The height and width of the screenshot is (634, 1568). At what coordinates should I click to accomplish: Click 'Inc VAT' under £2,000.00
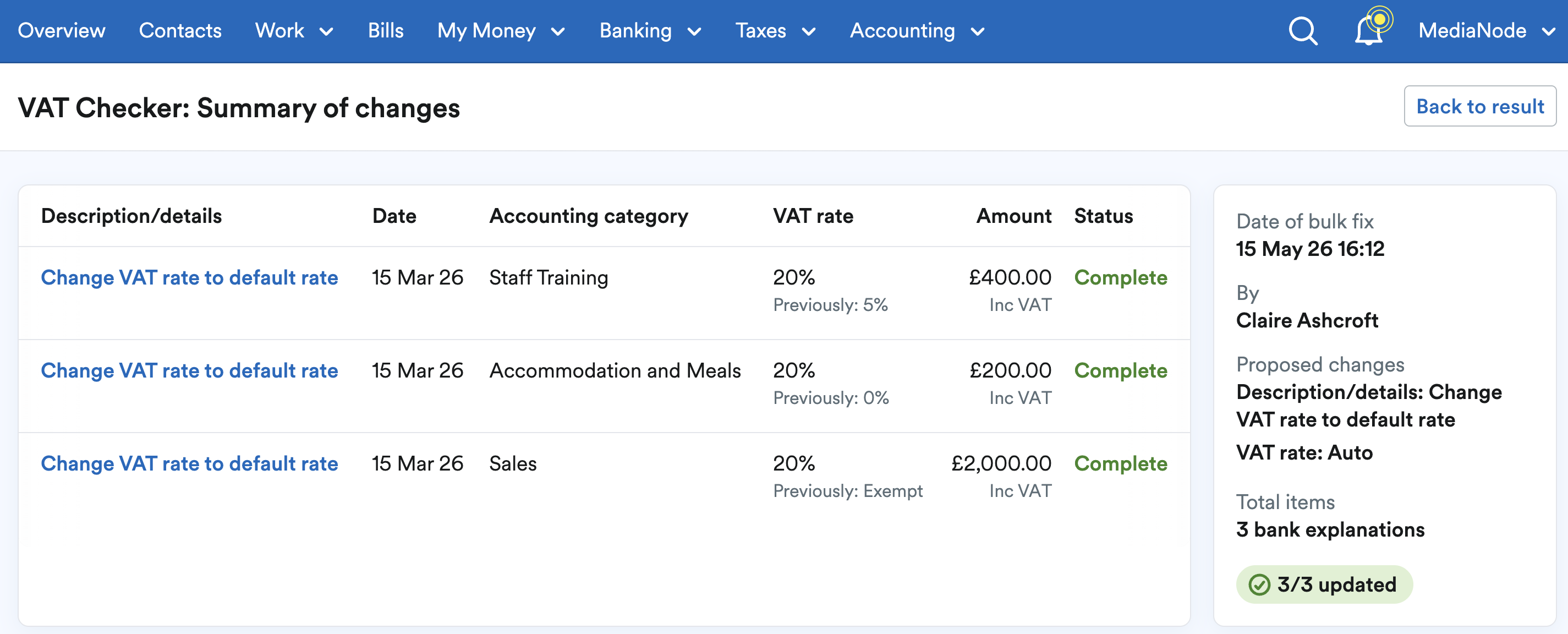tap(1020, 491)
